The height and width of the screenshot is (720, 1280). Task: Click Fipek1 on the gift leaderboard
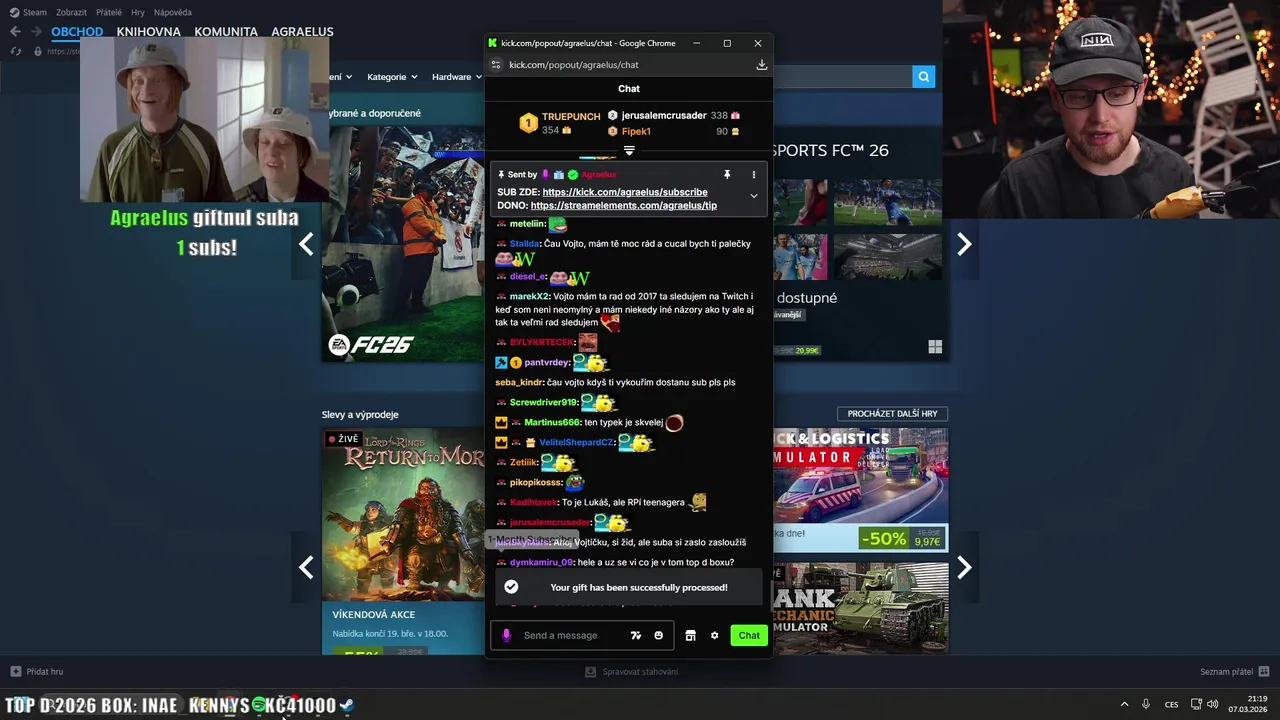click(636, 131)
